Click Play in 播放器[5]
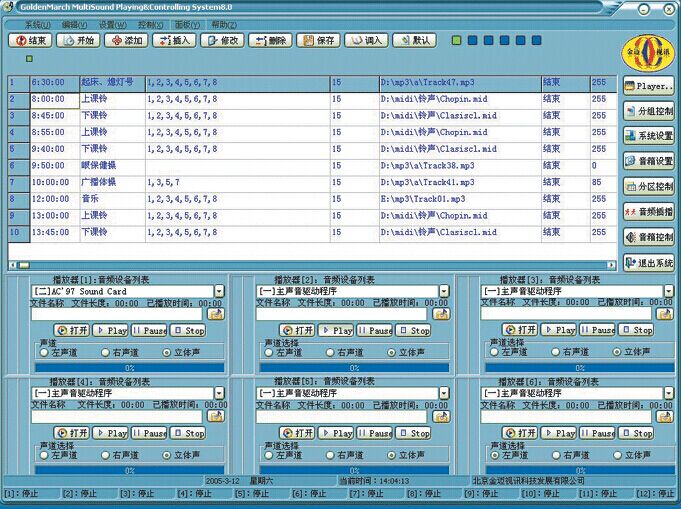Image resolution: width=681 pixels, height=509 pixels. 336,433
